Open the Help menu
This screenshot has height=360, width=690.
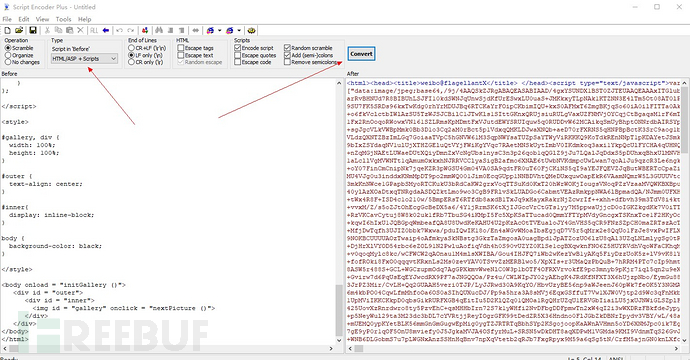[84, 19]
